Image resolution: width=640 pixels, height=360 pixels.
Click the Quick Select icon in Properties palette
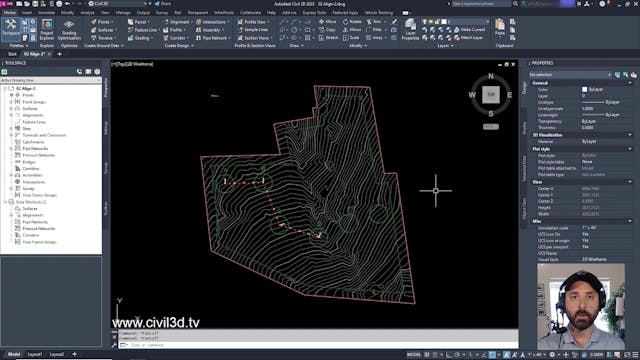[x=633, y=75]
